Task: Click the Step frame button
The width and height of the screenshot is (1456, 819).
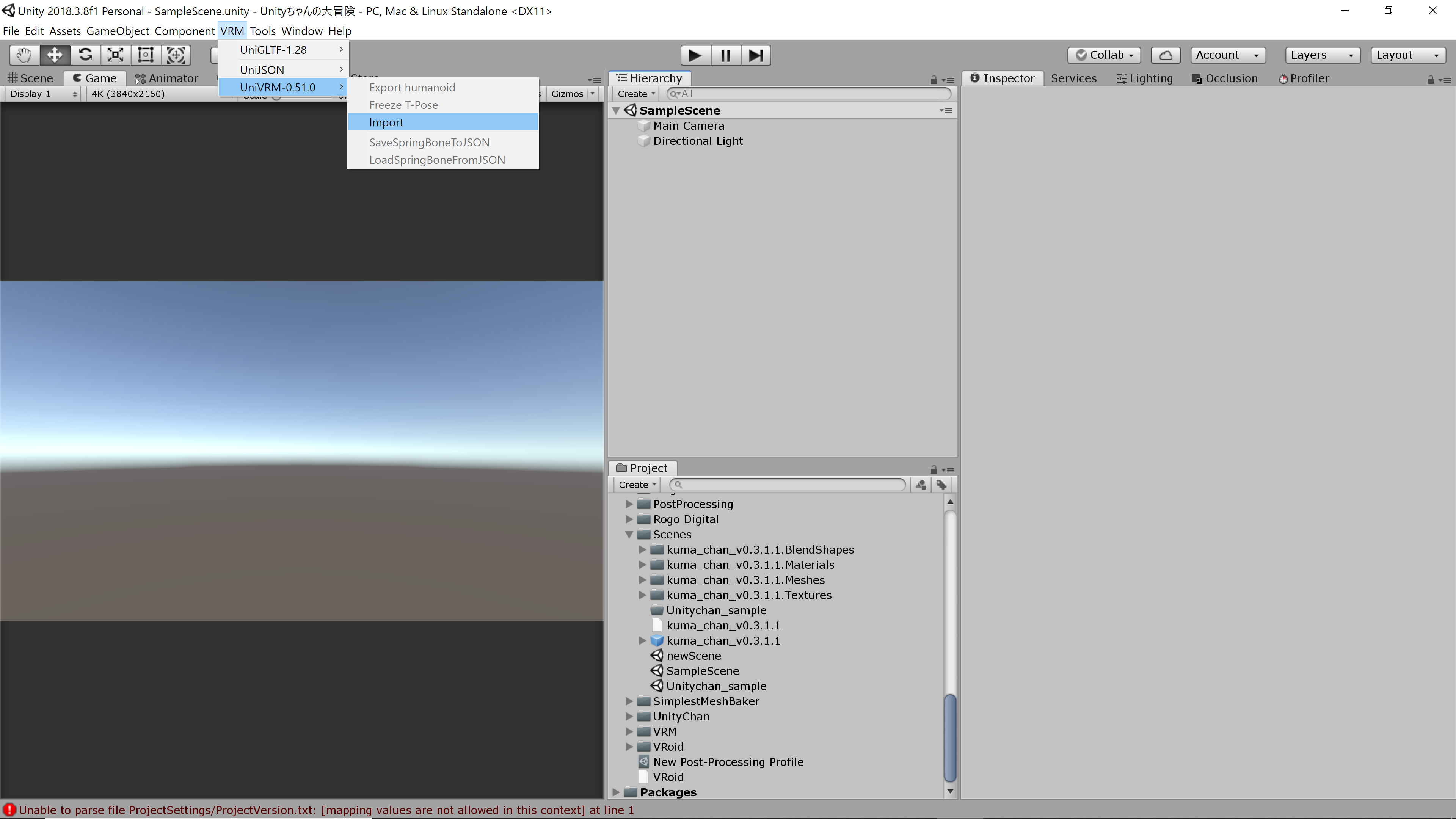Action: click(x=756, y=55)
